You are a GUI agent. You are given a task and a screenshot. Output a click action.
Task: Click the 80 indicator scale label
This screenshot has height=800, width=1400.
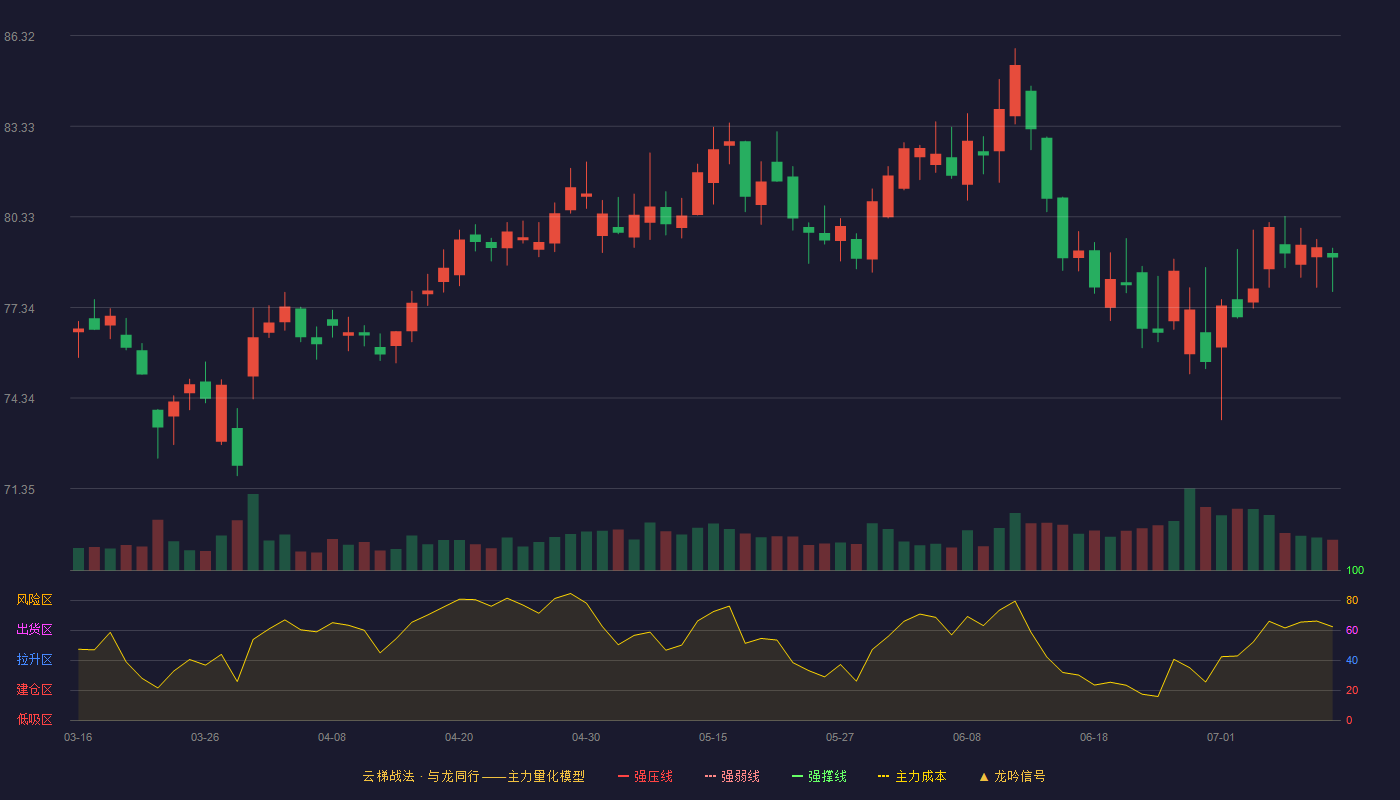tap(1352, 600)
